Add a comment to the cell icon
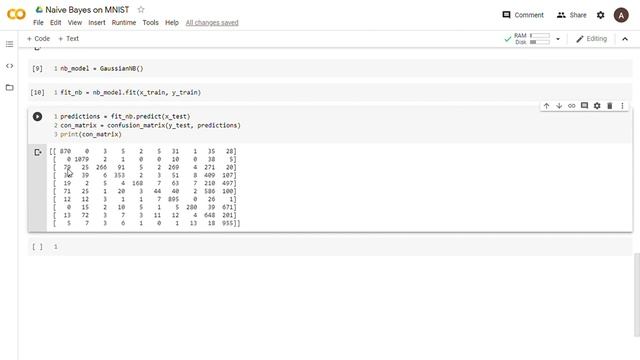 [x=584, y=106]
